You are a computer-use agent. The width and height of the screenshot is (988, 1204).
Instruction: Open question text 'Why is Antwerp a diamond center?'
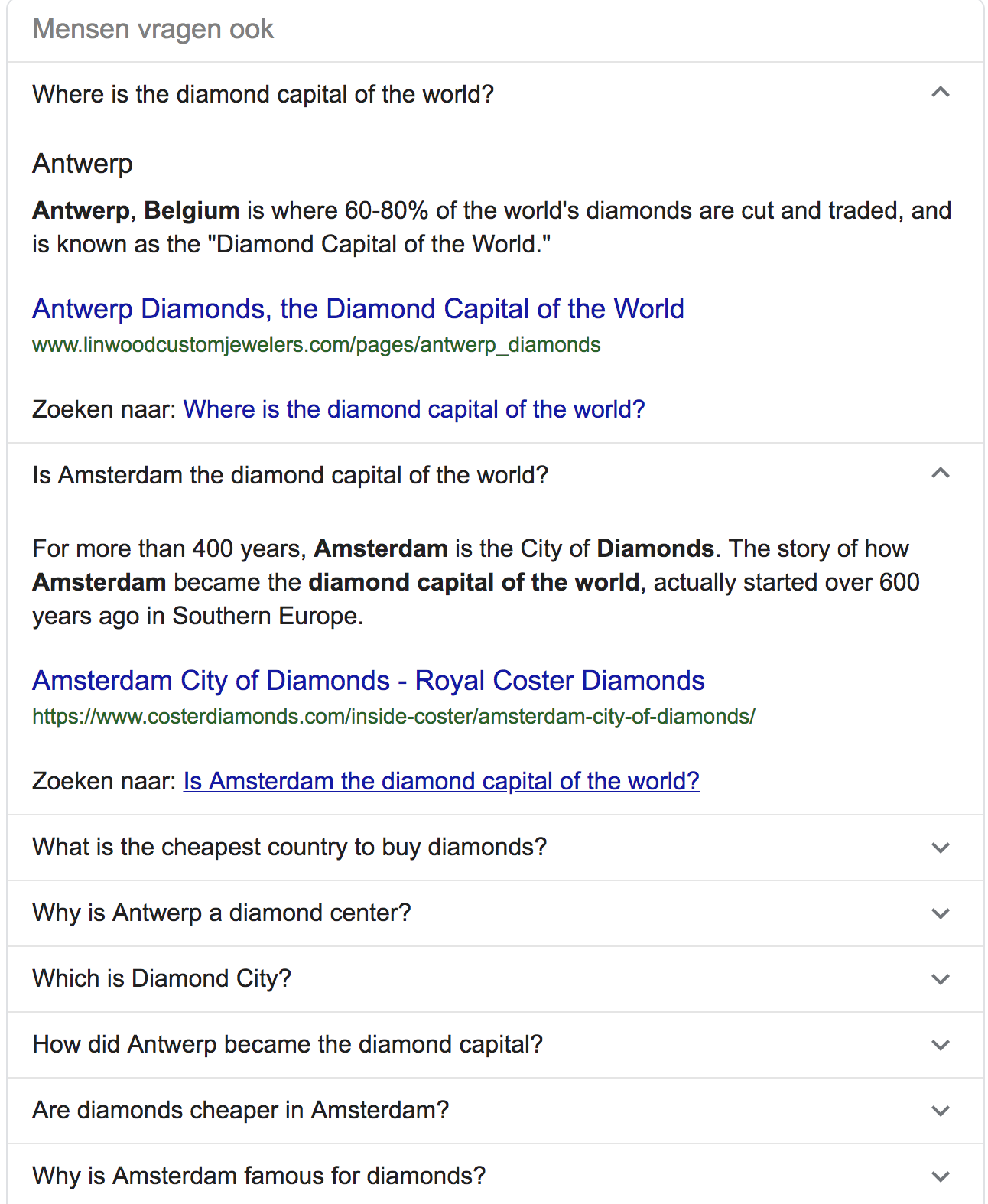(x=222, y=913)
